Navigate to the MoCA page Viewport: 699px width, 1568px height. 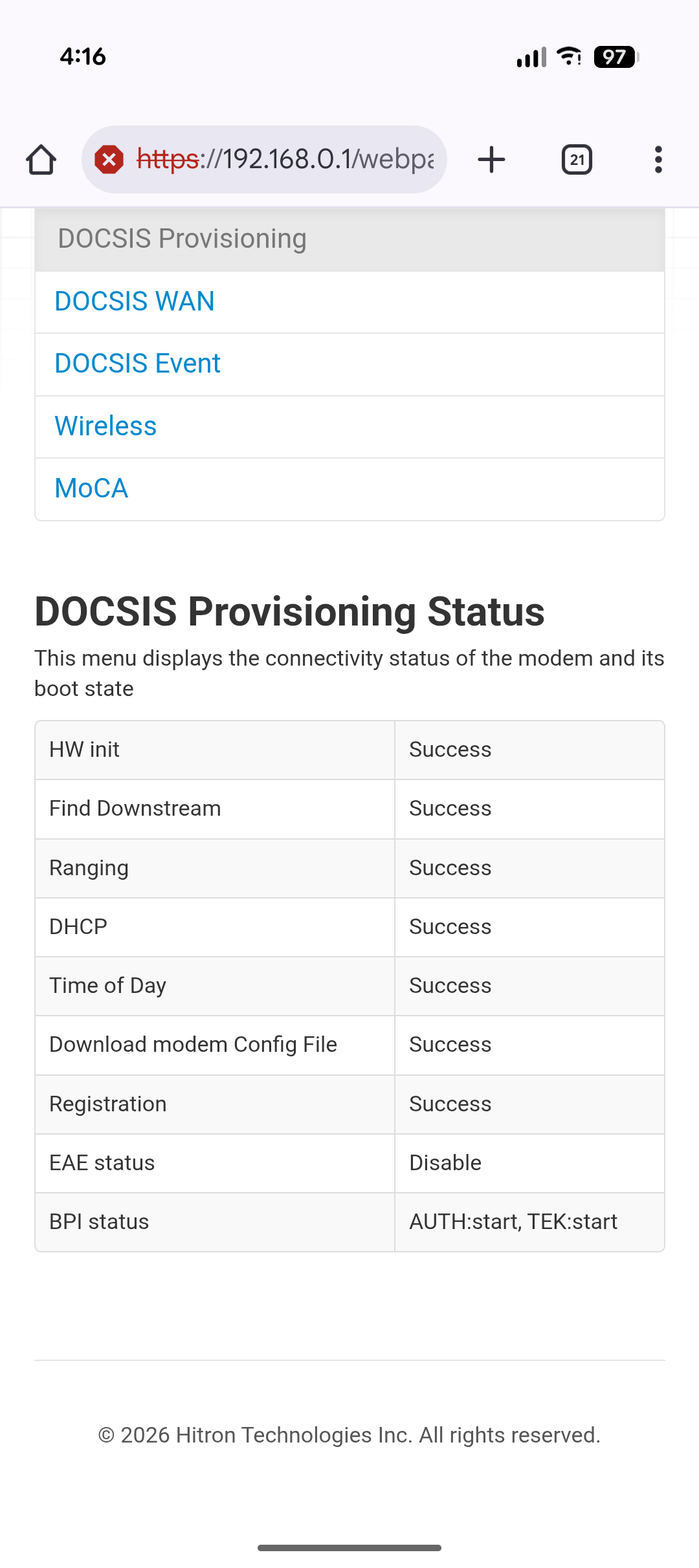click(x=91, y=488)
